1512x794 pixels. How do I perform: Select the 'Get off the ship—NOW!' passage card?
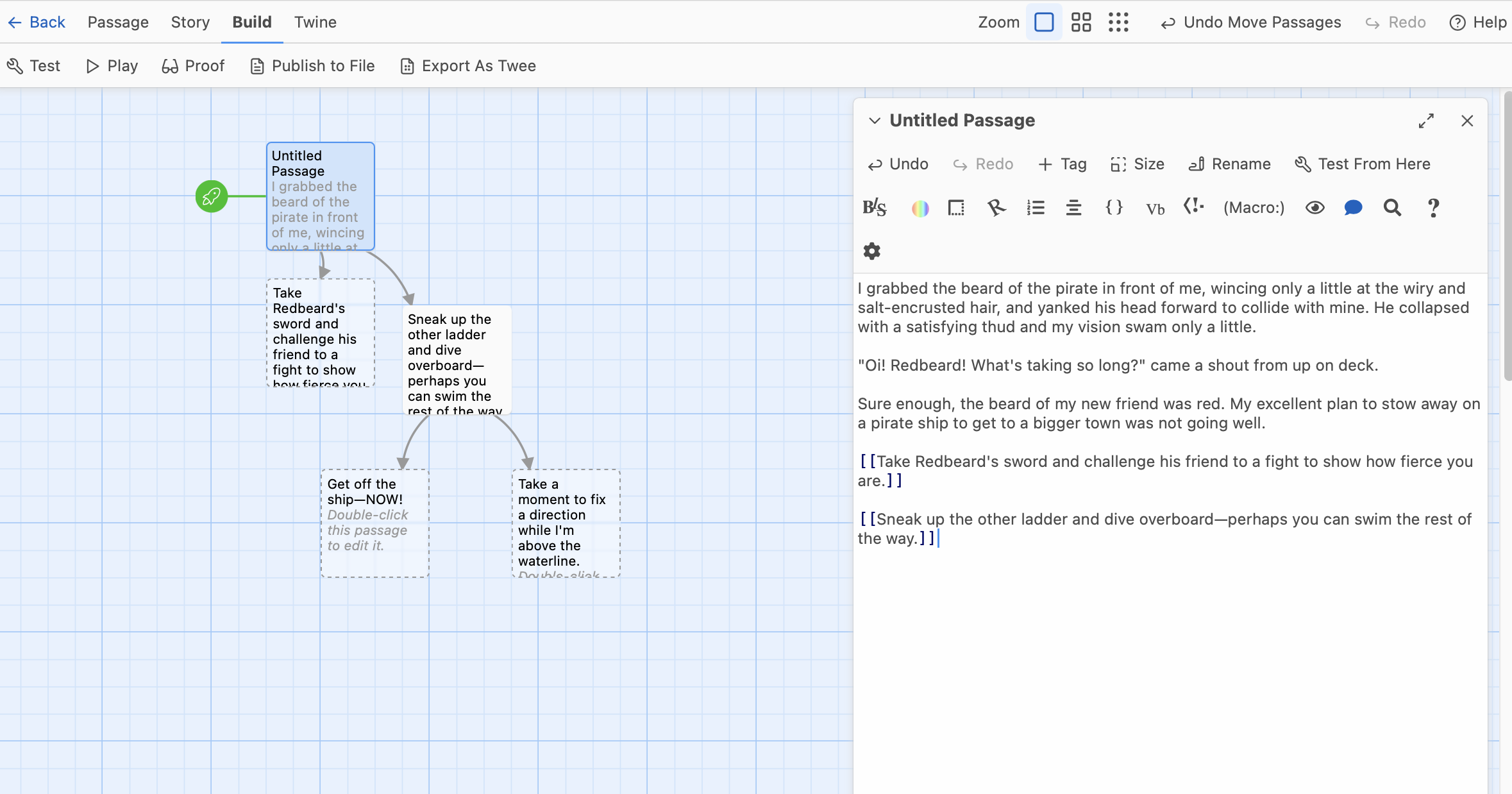pos(375,523)
